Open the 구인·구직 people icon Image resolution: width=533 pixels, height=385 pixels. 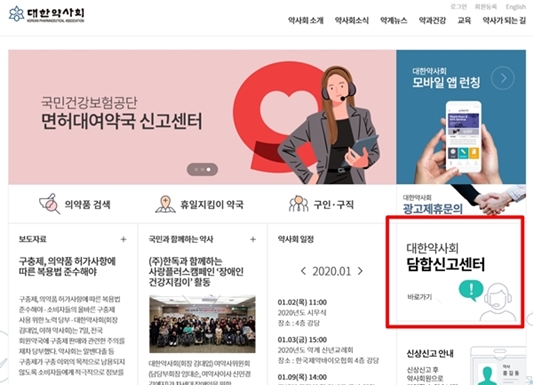point(298,204)
